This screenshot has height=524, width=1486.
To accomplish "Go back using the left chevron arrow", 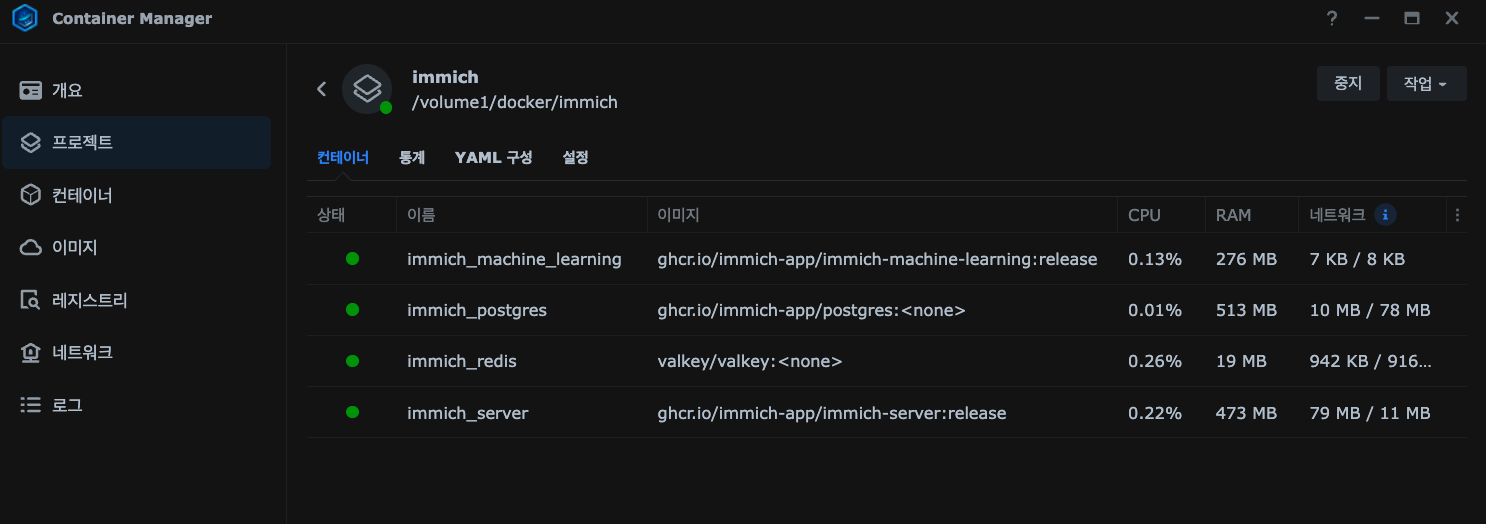I will coord(321,89).
